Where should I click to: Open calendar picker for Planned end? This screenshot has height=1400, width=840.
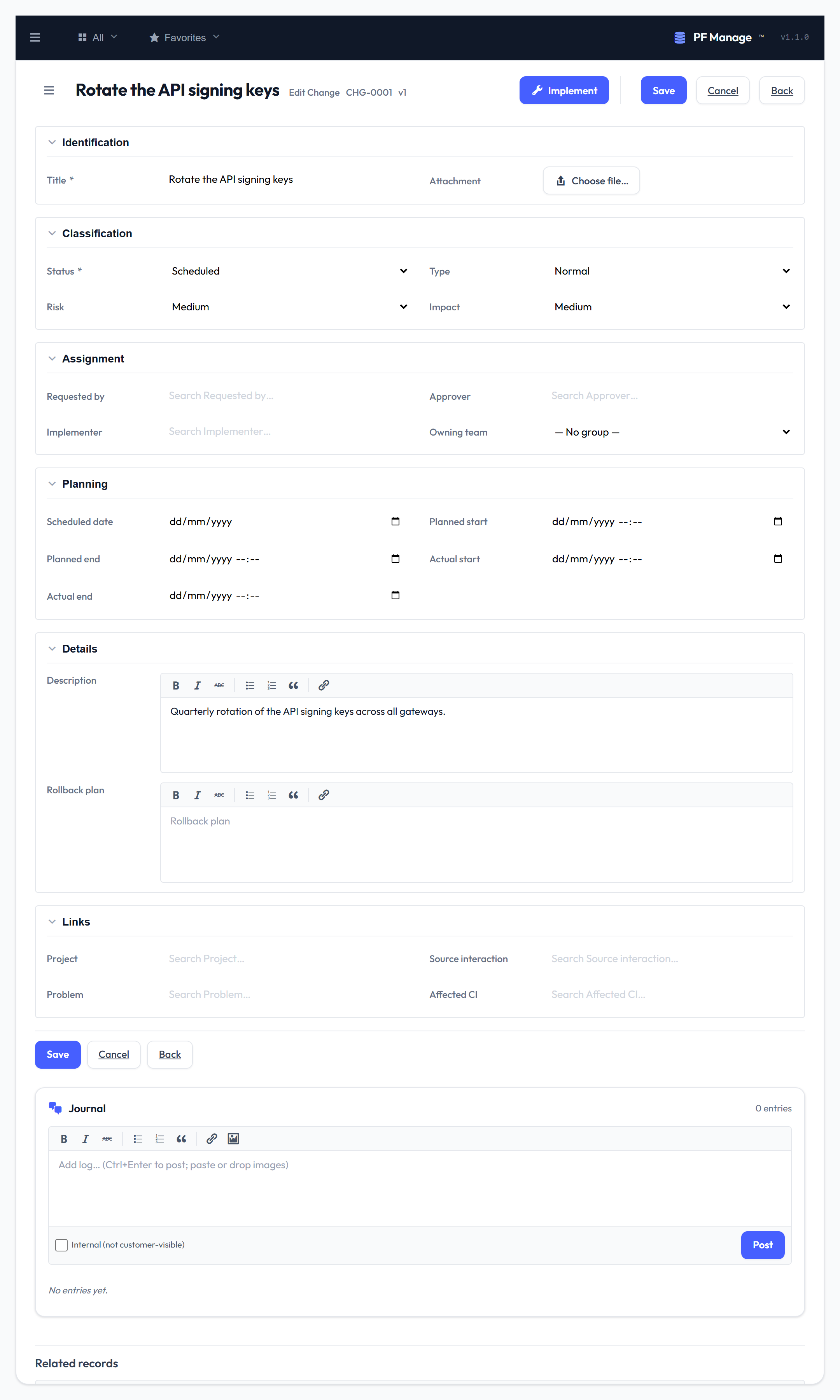(x=395, y=558)
